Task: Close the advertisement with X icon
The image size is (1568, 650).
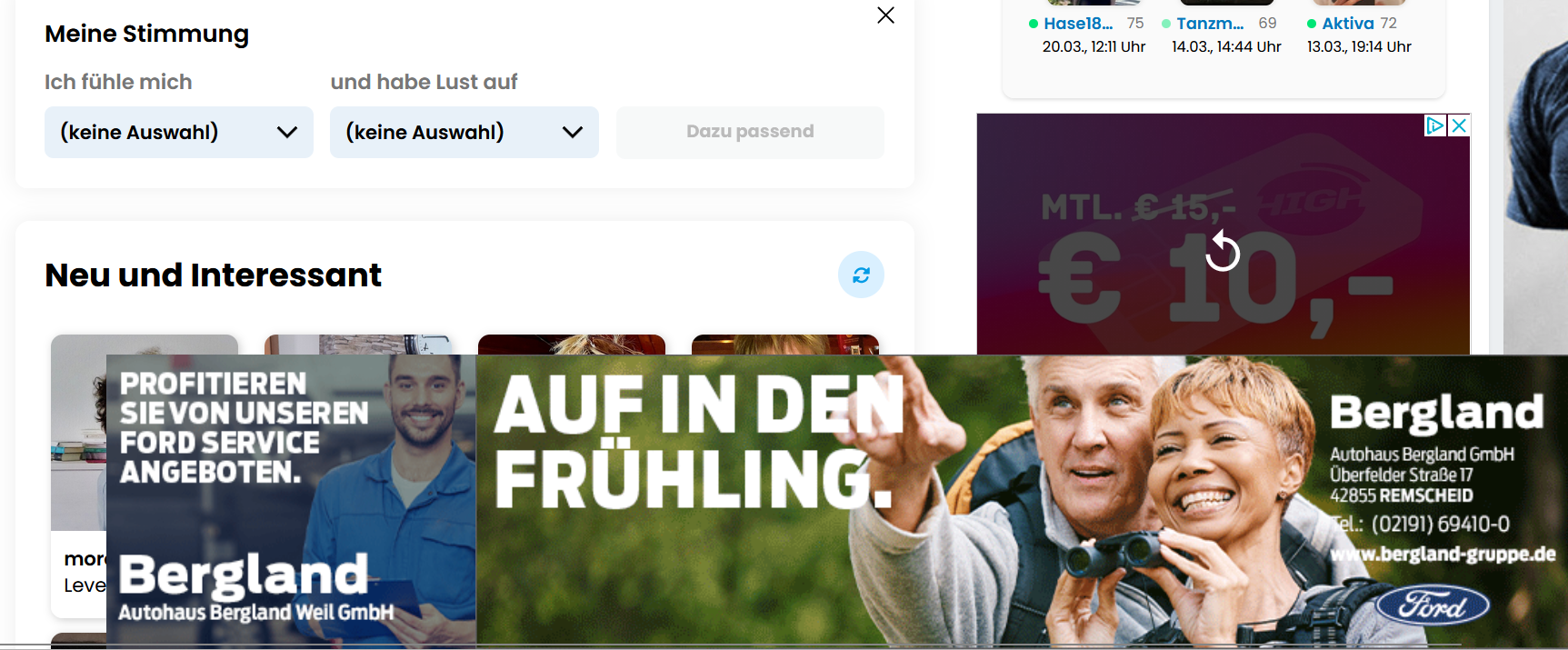Action: [1459, 125]
